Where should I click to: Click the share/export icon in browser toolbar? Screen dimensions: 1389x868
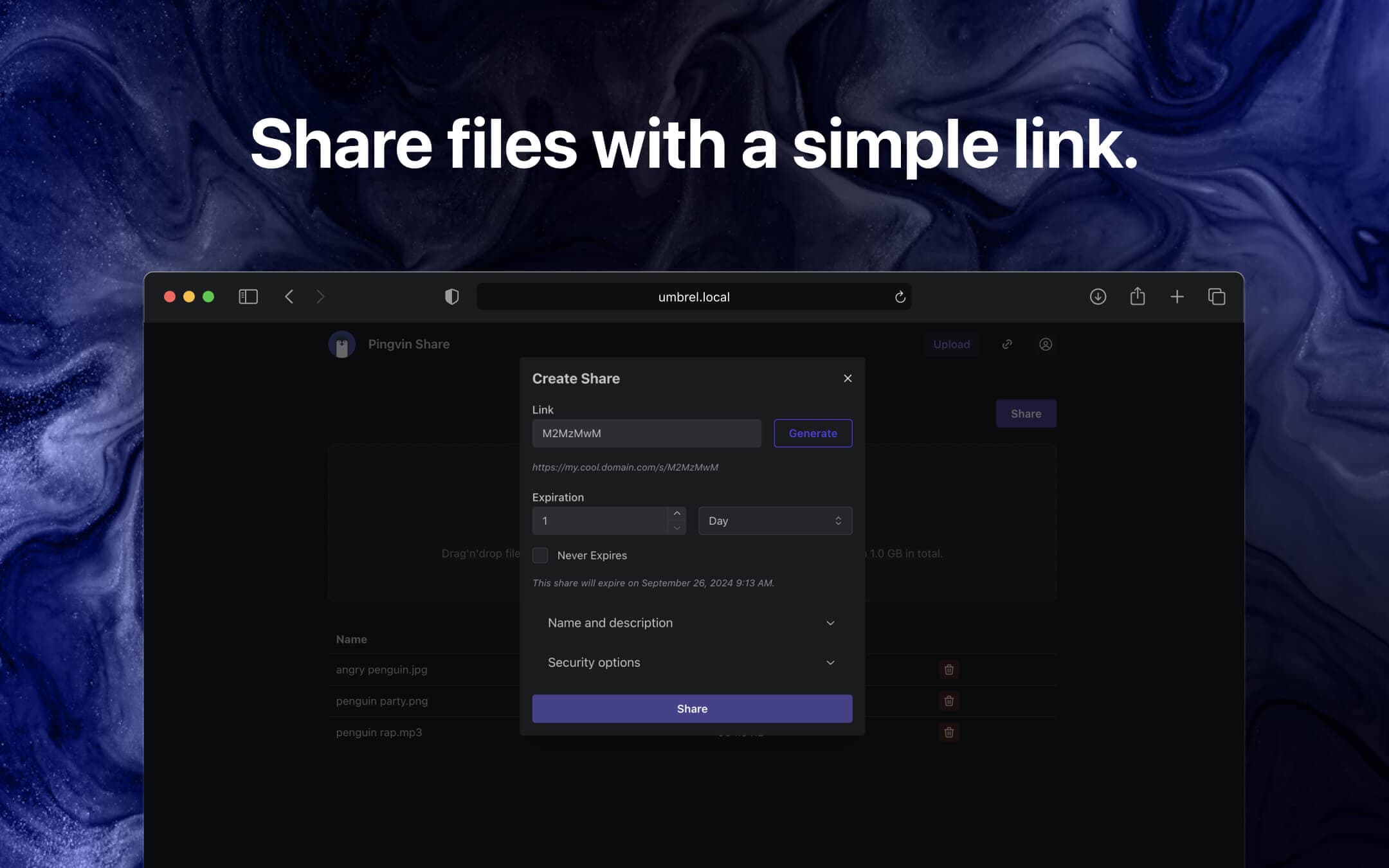click(x=1138, y=296)
